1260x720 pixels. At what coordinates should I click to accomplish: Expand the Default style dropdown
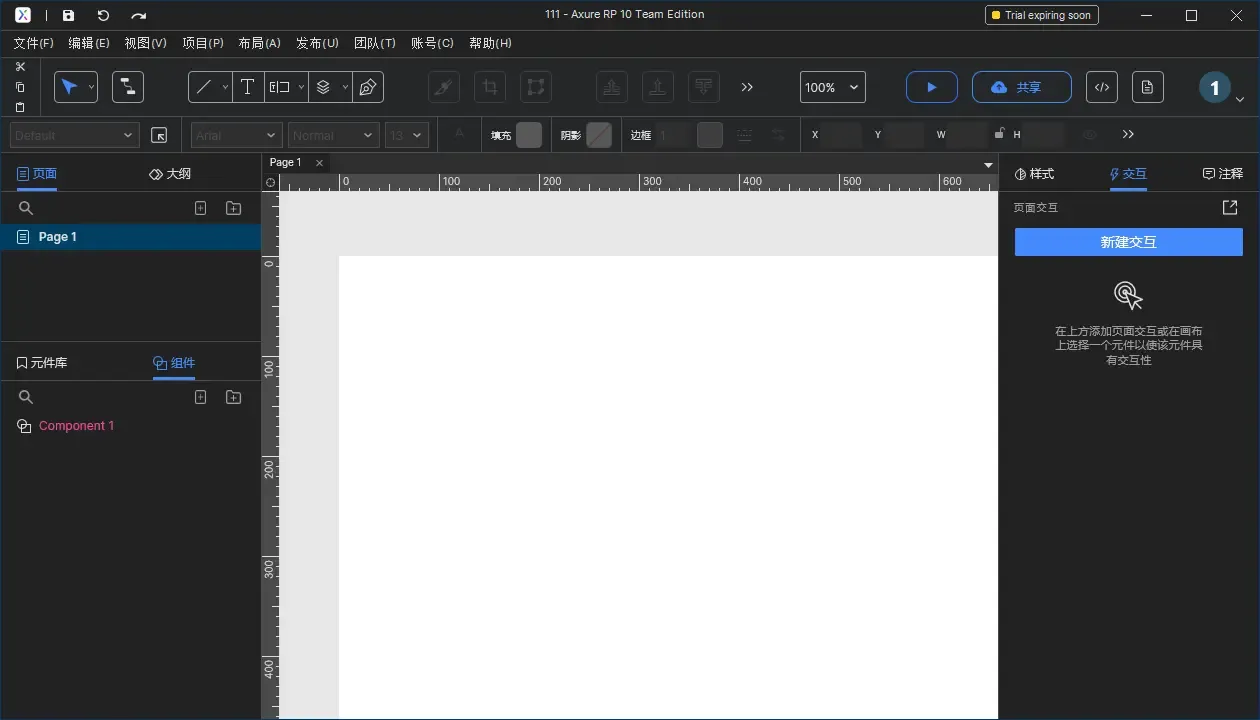(74, 135)
